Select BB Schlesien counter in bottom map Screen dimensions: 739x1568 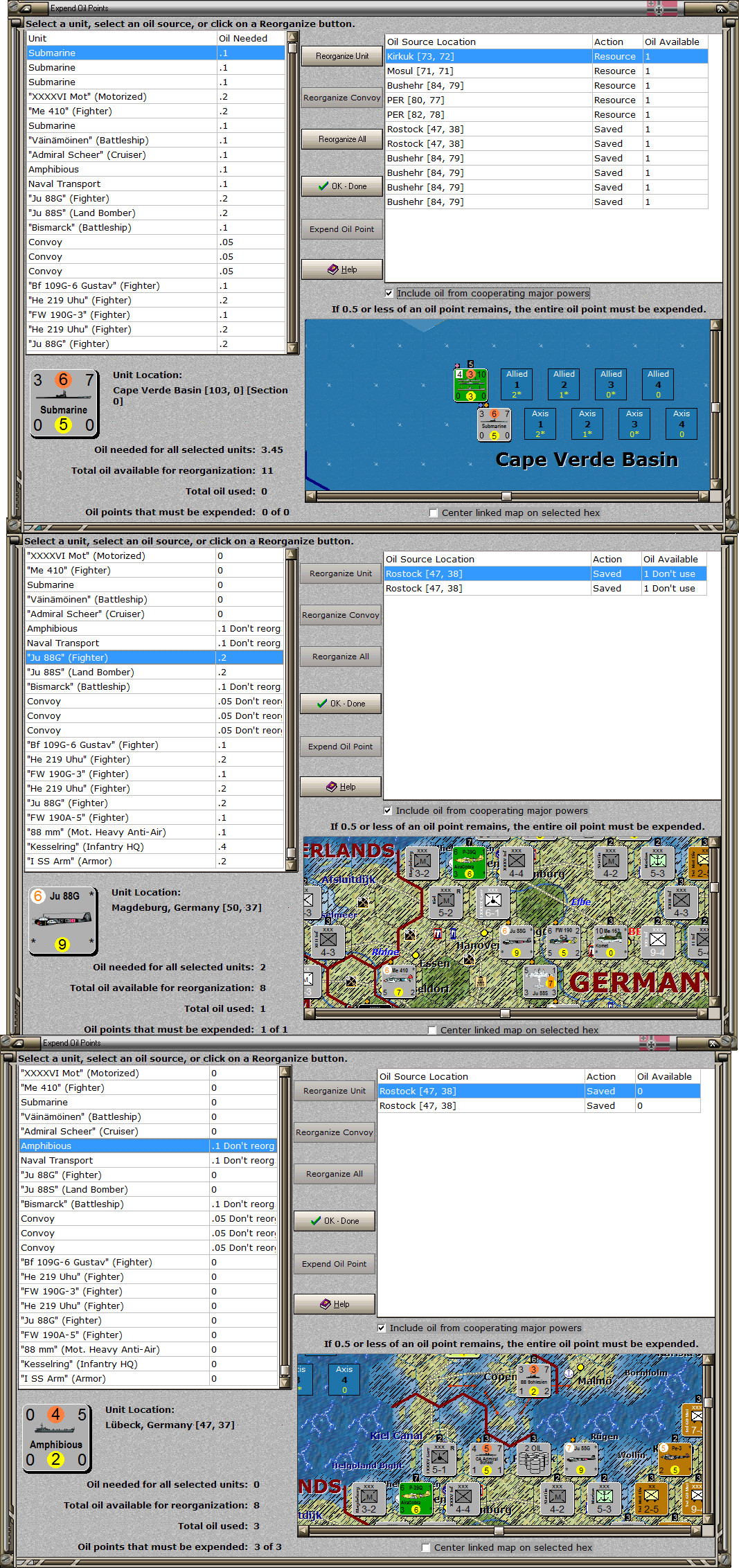pos(533,1380)
